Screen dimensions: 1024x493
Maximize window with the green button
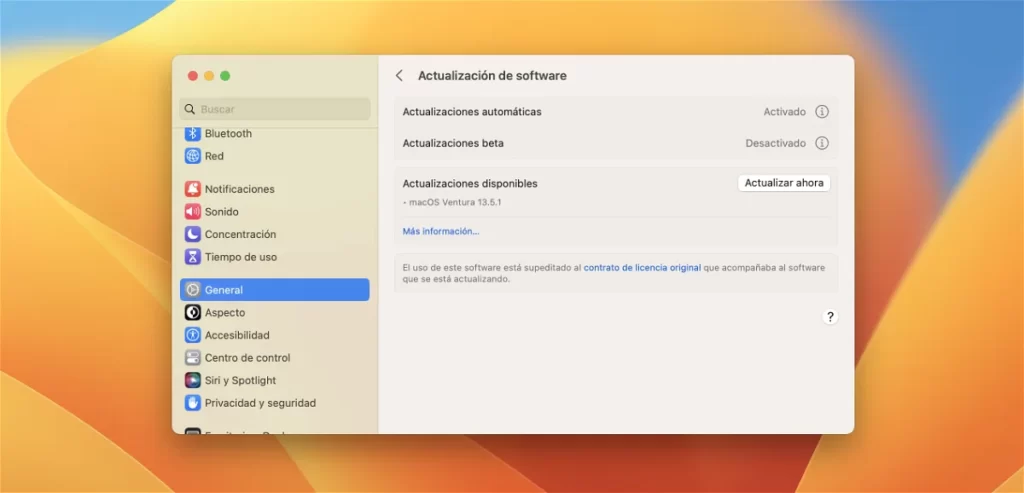pyautogui.click(x=225, y=76)
